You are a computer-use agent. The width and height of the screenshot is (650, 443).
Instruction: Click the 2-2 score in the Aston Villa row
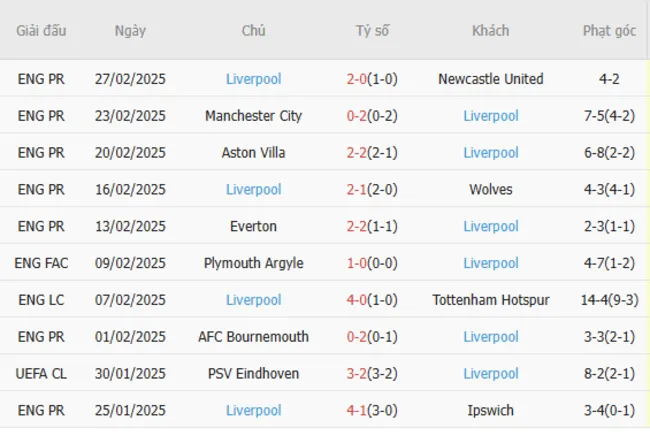tap(355, 153)
